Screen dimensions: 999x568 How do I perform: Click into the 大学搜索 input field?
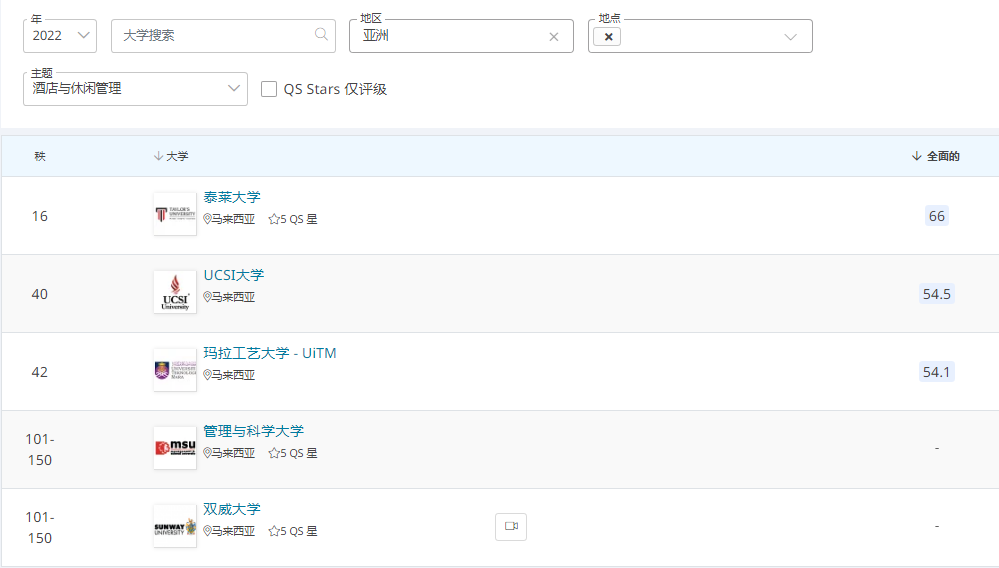click(210, 36)
